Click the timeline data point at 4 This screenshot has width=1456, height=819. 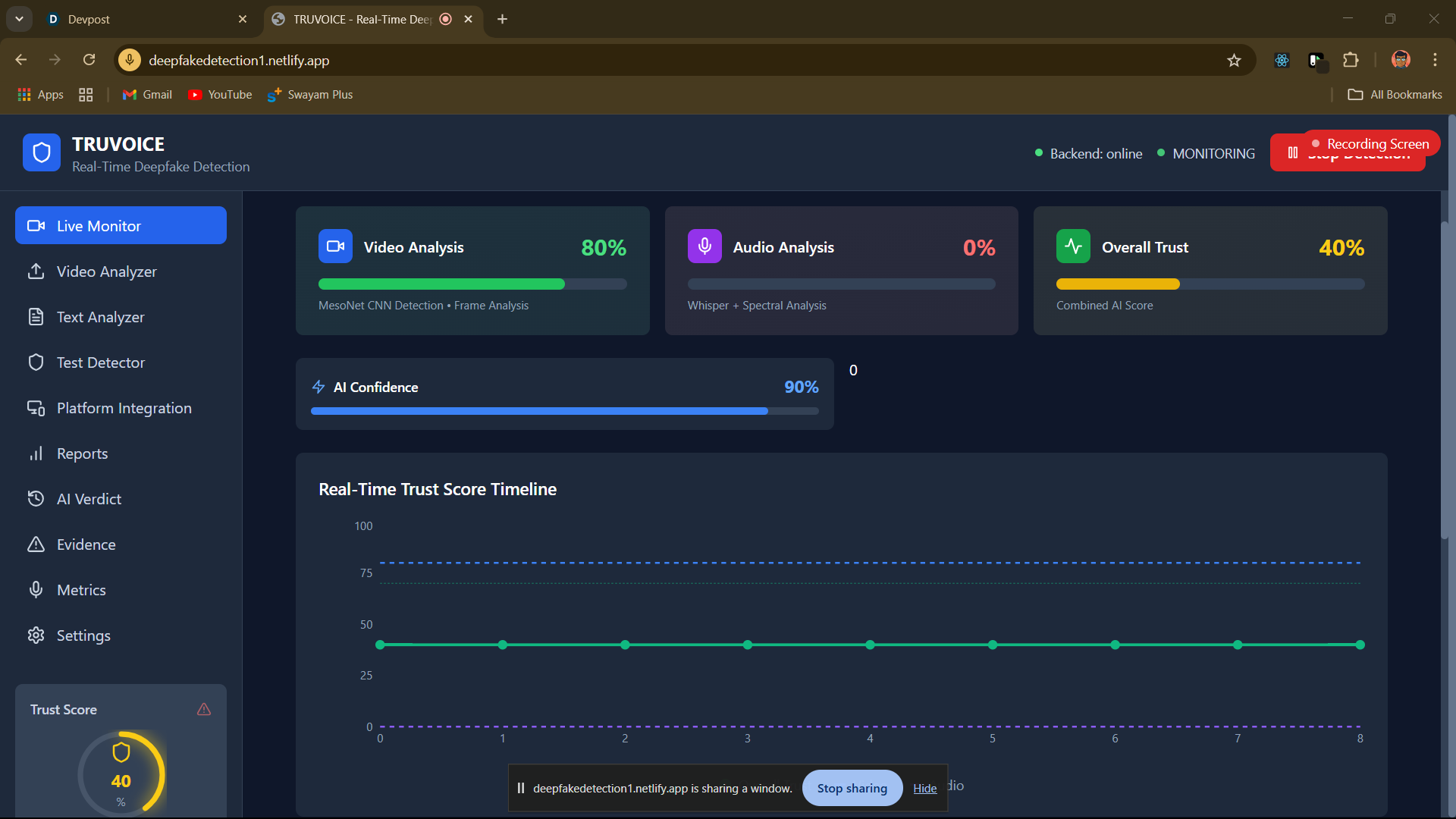(870, 645)
